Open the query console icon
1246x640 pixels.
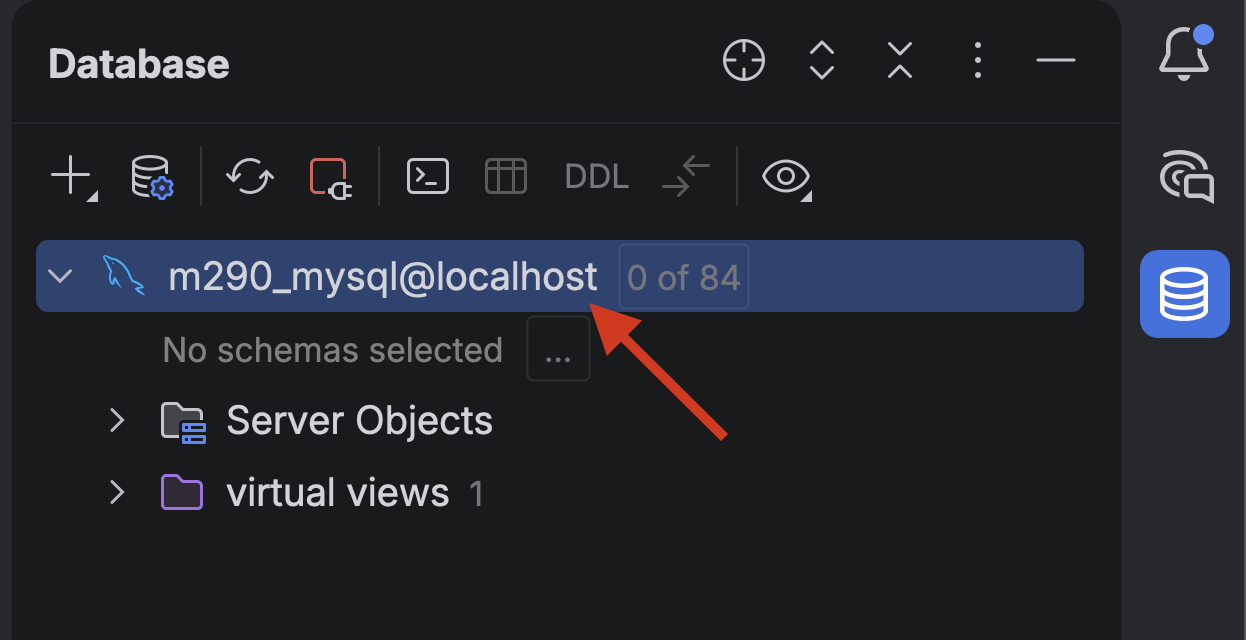pyautogui.click(x=428, y=177)
